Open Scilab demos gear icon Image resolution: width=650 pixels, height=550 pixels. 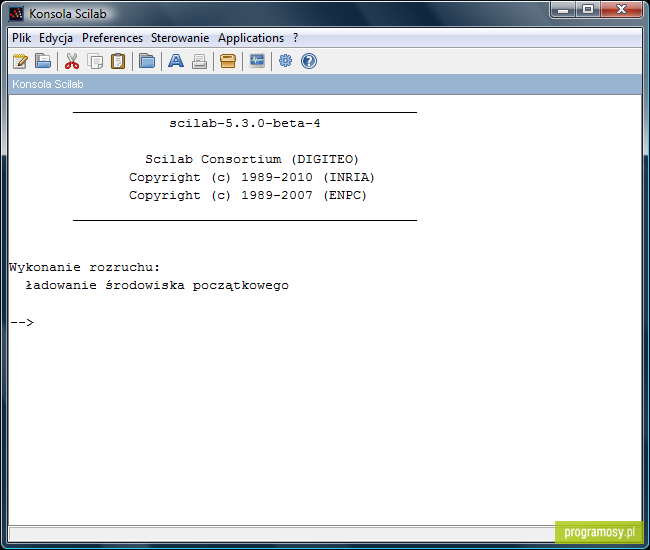(285, 61)
